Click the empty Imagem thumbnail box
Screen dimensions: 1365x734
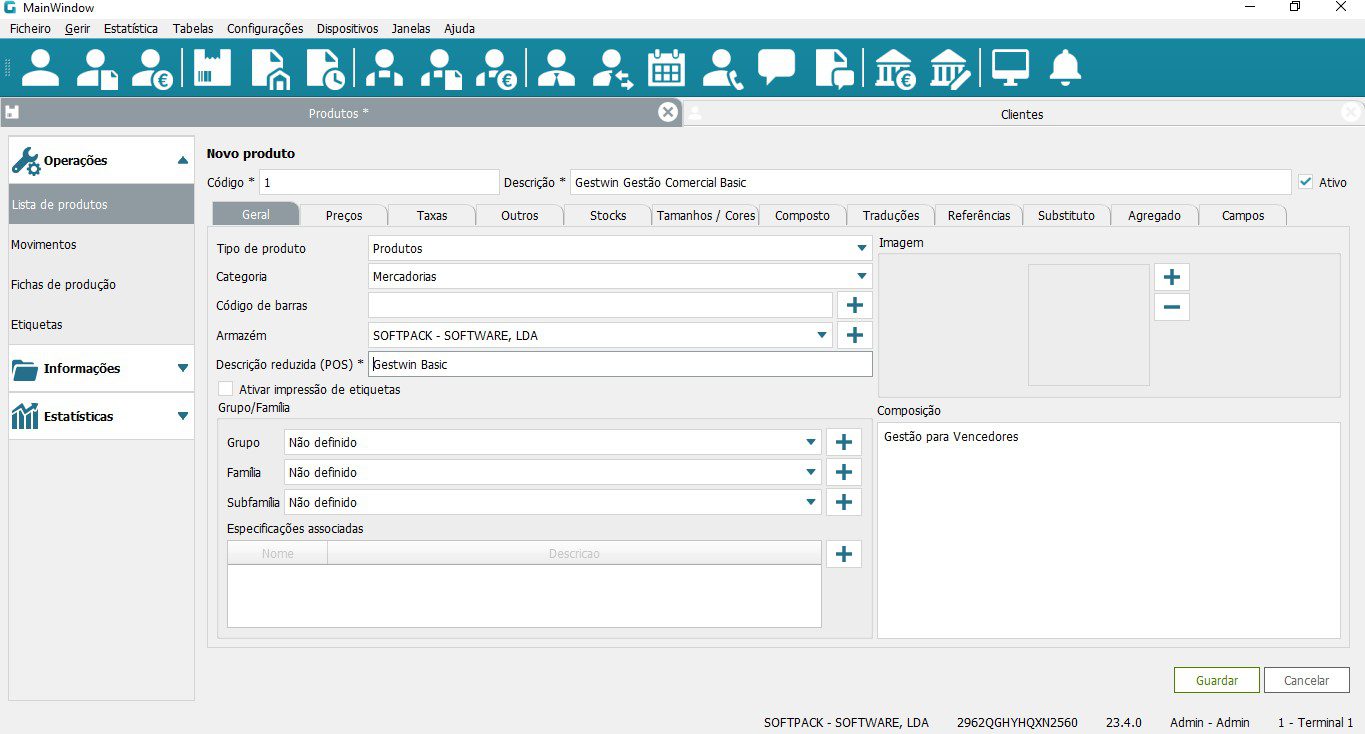[1088, 324]
